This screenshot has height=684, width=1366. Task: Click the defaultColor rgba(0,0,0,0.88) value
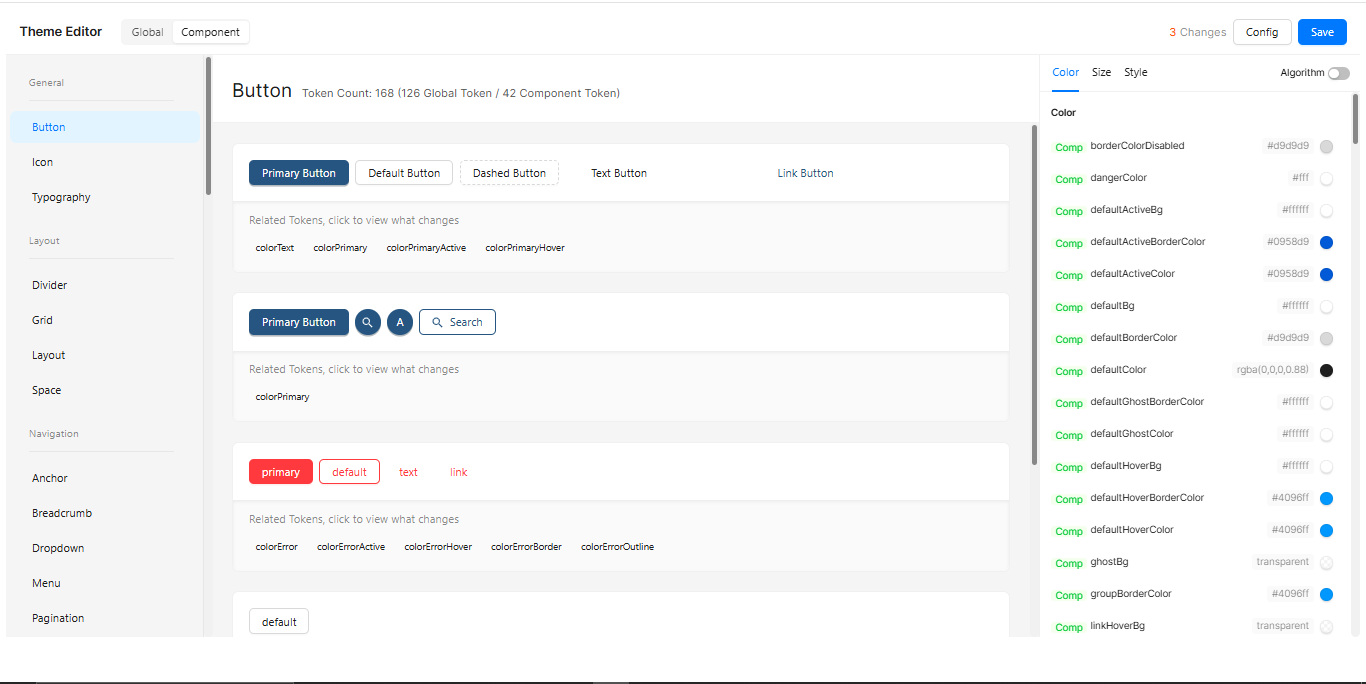click(1273, 370)
